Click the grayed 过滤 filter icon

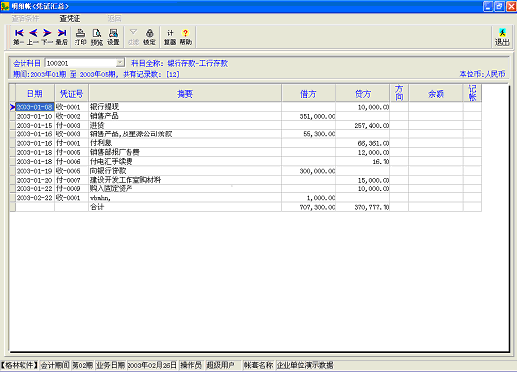133,37
